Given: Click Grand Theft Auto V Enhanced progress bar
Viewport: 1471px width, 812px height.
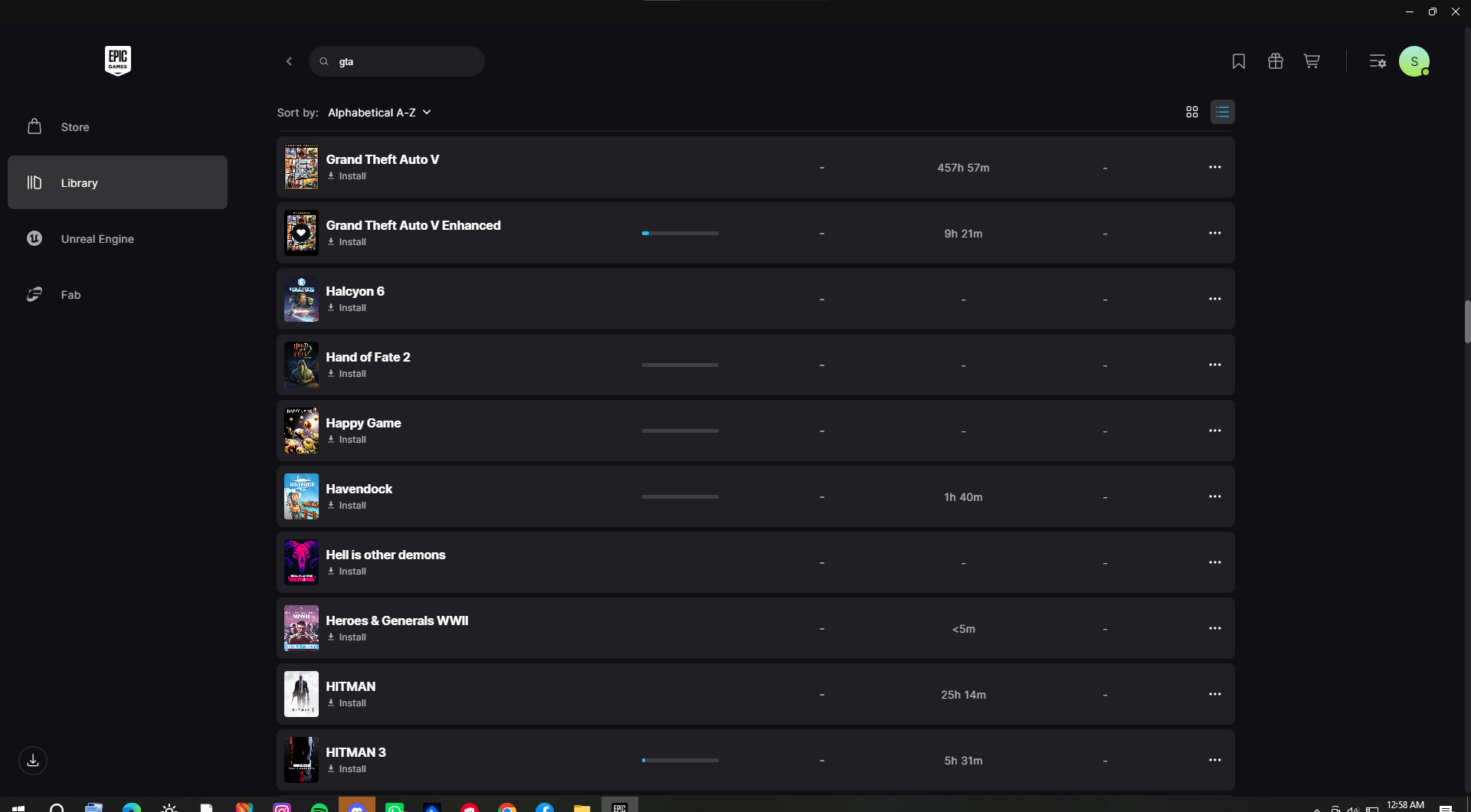Looking at the screenshot, I should 680,233.
